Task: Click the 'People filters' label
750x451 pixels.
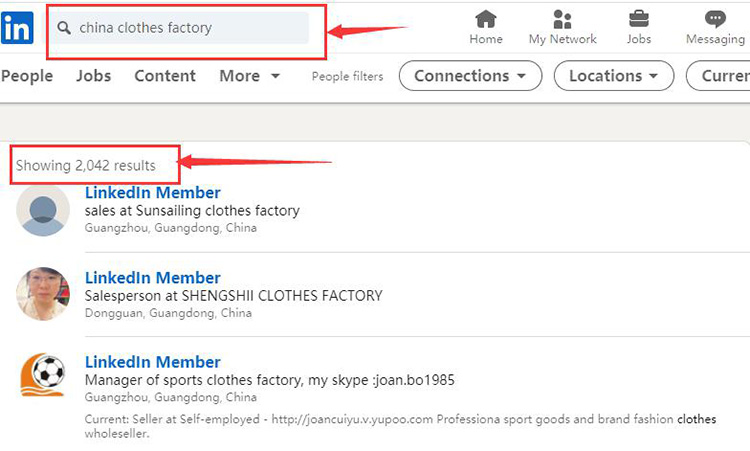Action: [348, 77]
